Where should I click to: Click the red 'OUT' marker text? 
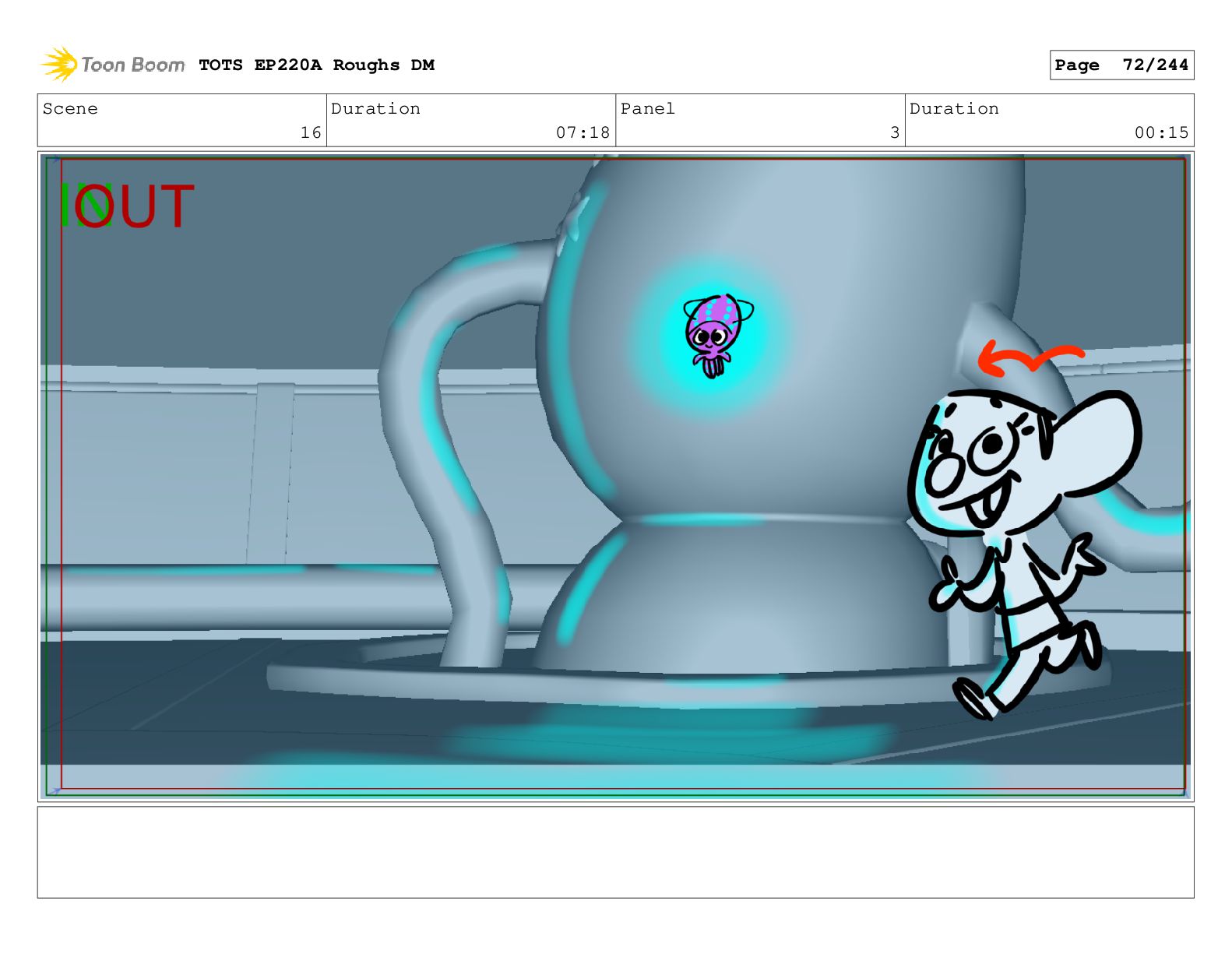click(x=134, y=206)
